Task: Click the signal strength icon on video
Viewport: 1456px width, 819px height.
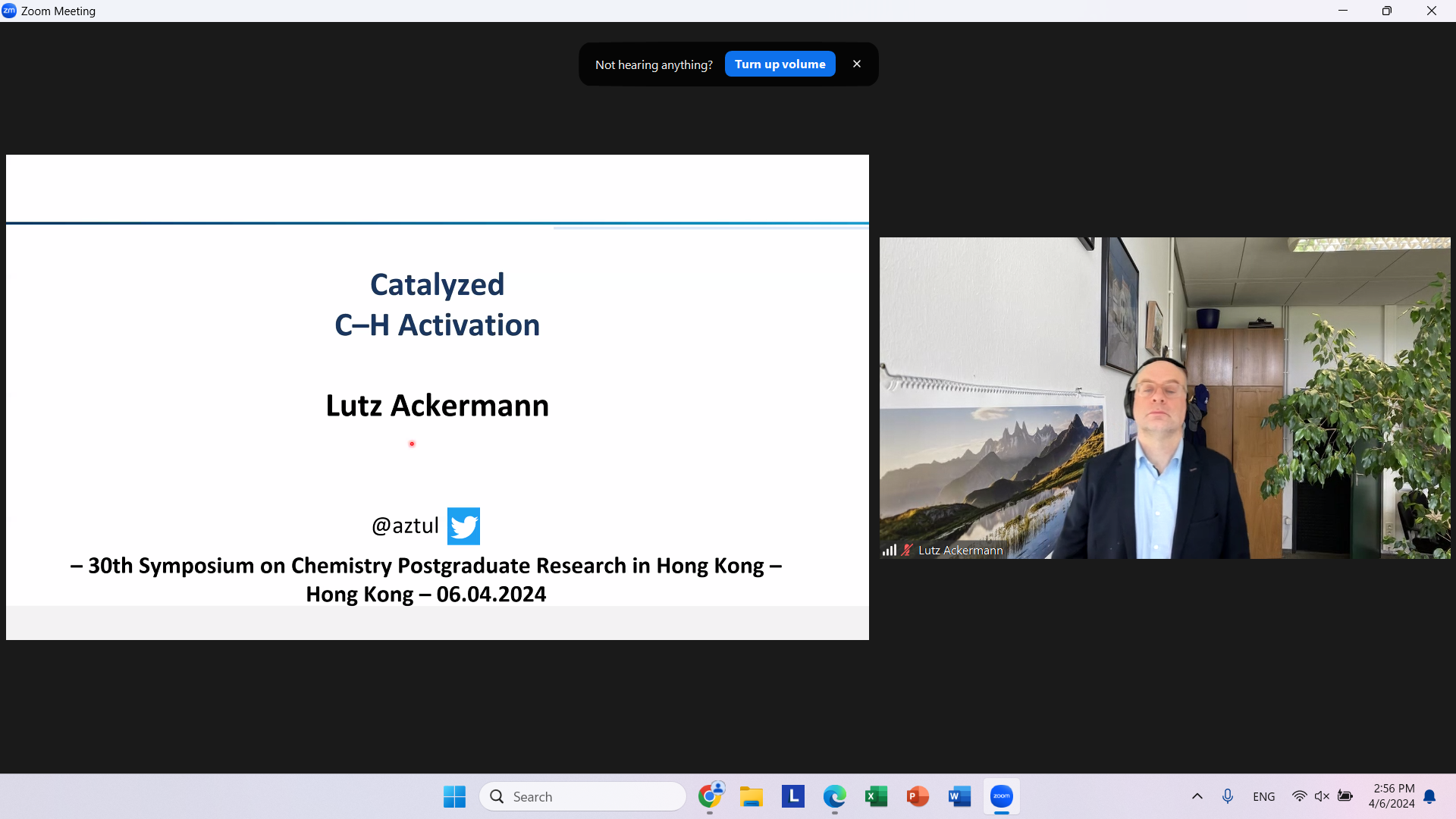Action: click(890, 551)
